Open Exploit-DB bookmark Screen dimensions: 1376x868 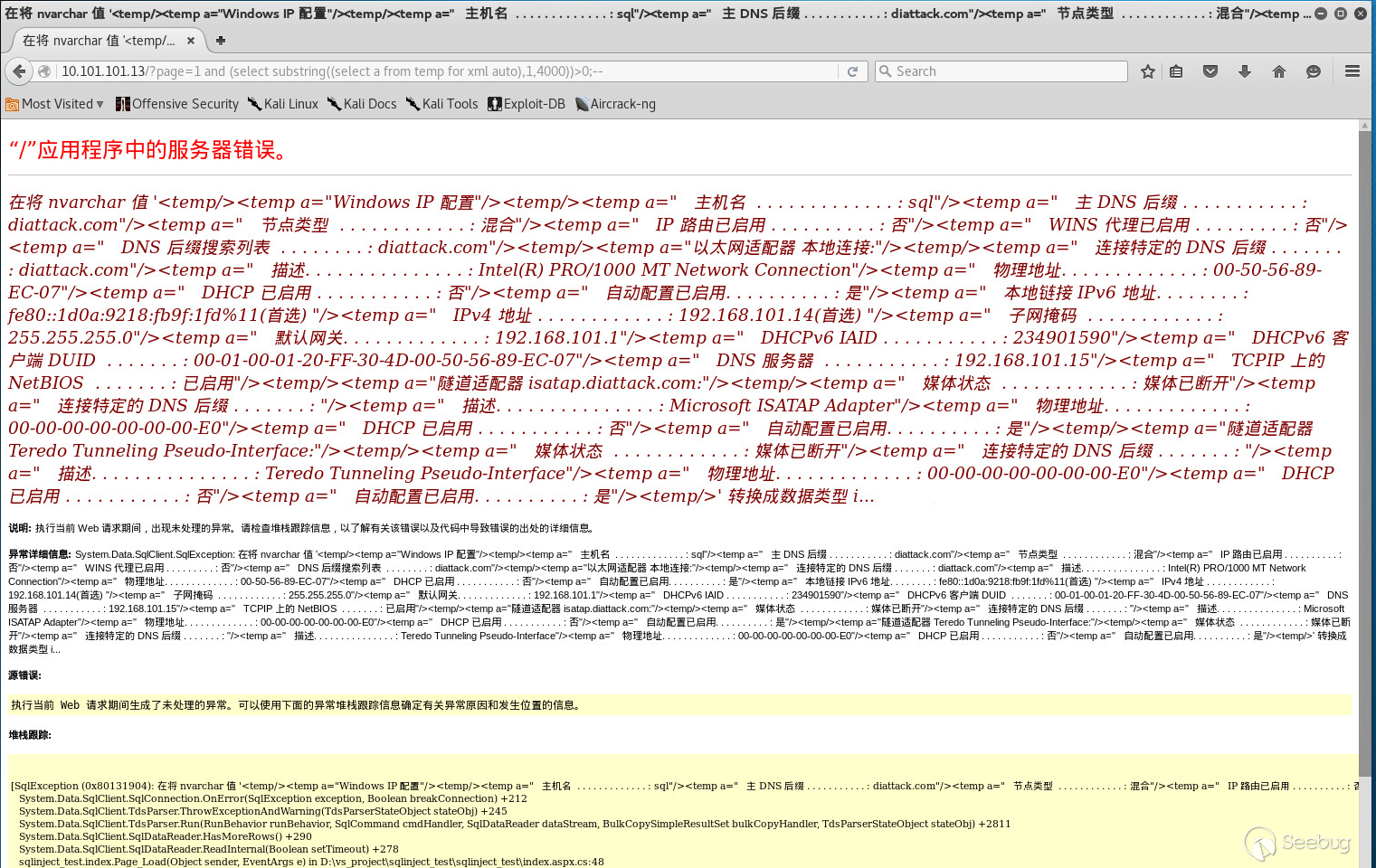pos(527,104)
